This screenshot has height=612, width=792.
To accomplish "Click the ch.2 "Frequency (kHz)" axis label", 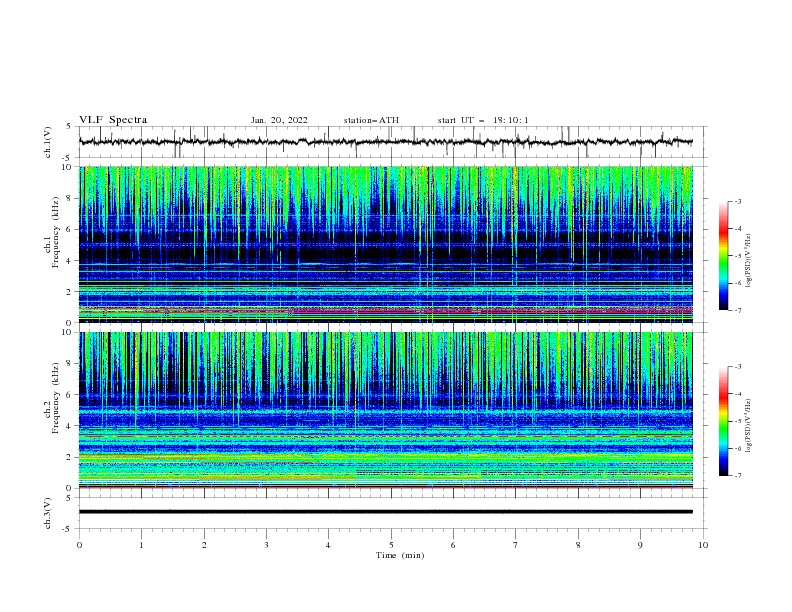I will coord(56,398).
